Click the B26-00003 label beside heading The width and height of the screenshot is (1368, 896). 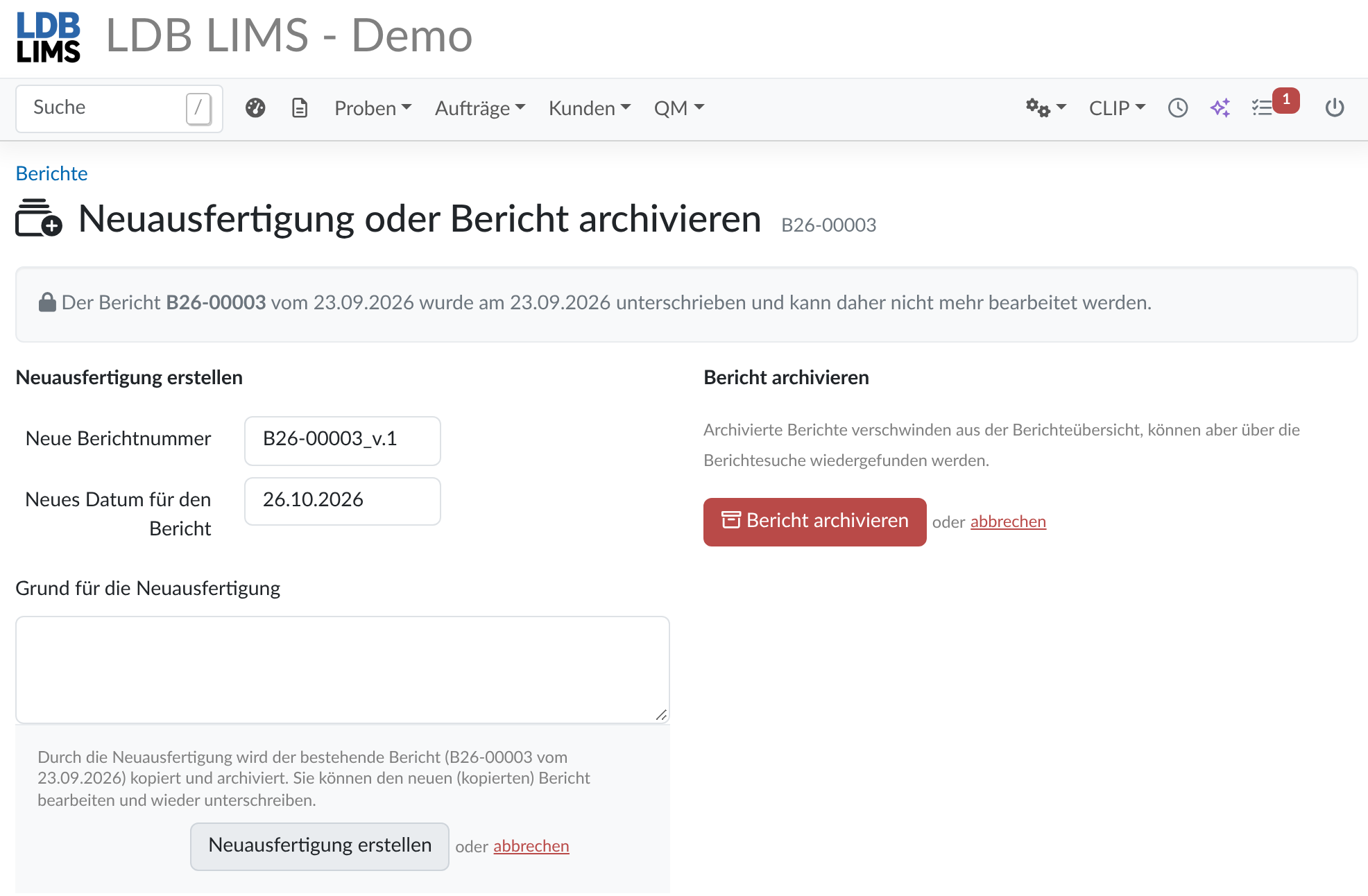(x=829, y=225)
